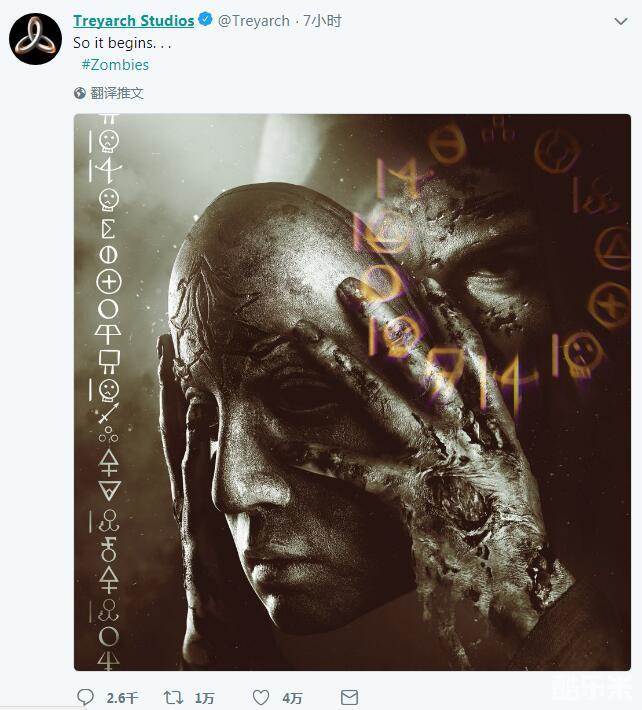Open the #Zombies hashtag

(115, 65)
